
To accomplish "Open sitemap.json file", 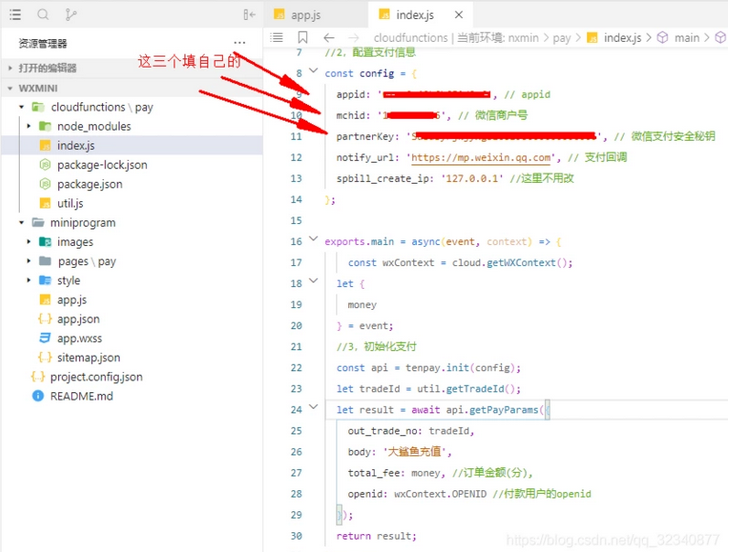I will 89,358.
